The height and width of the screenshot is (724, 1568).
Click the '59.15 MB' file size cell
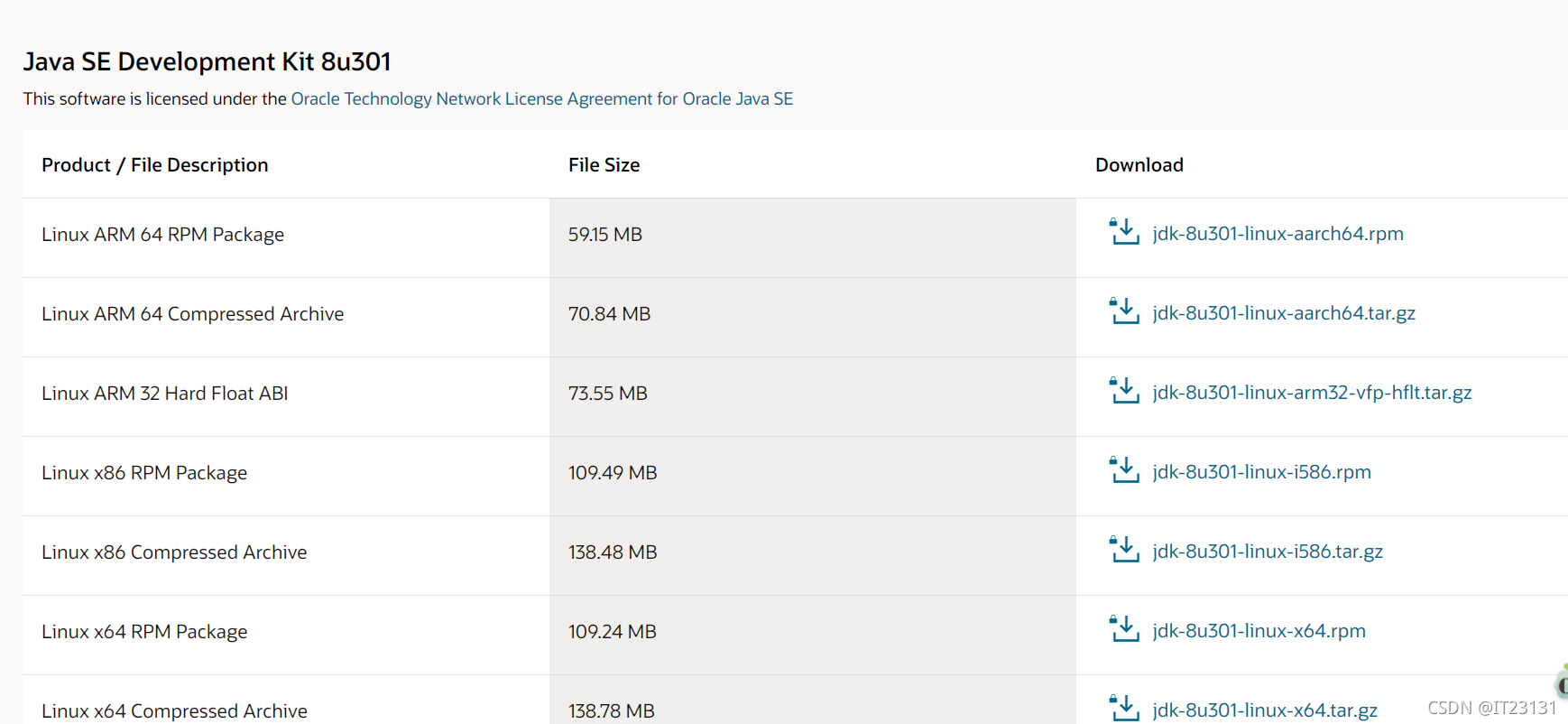click(812, 237)
